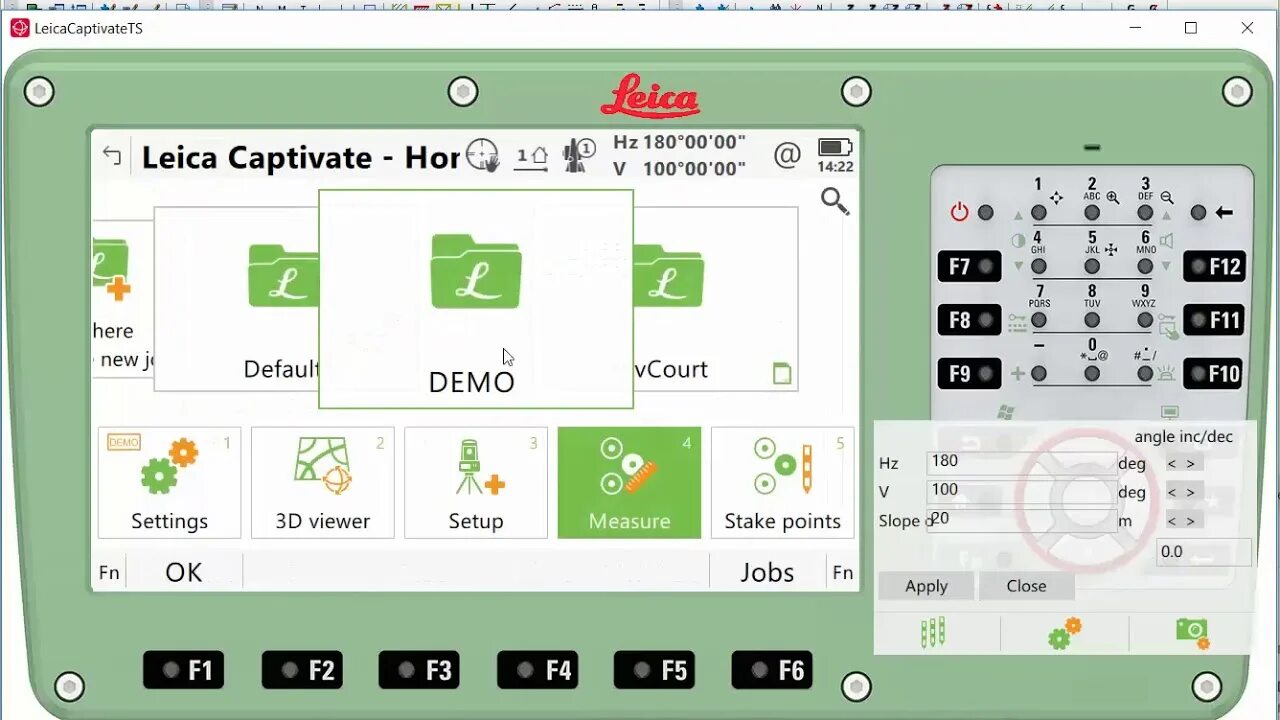Tap keypad key 0
Image resolution: width=1280 pixels, height=720 pixels.
(1092, 373)
